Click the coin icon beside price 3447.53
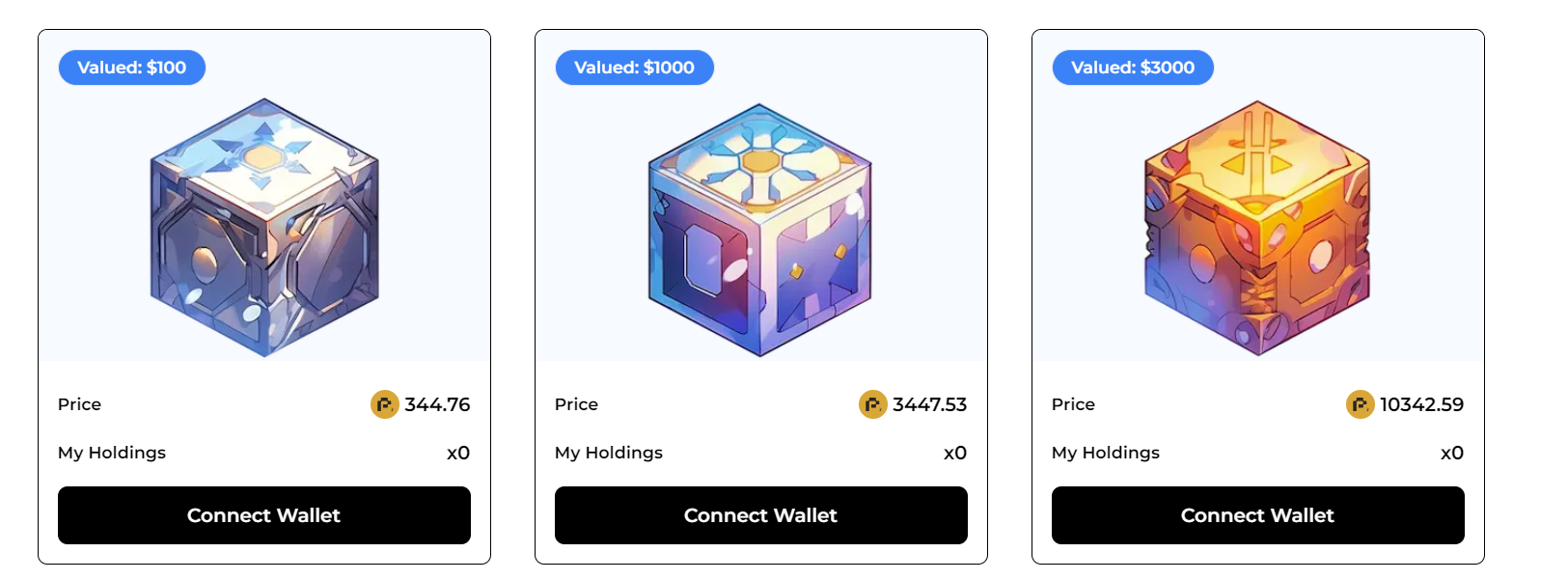1568x580 pixels. pyautogui.click(x=872, y=404)
